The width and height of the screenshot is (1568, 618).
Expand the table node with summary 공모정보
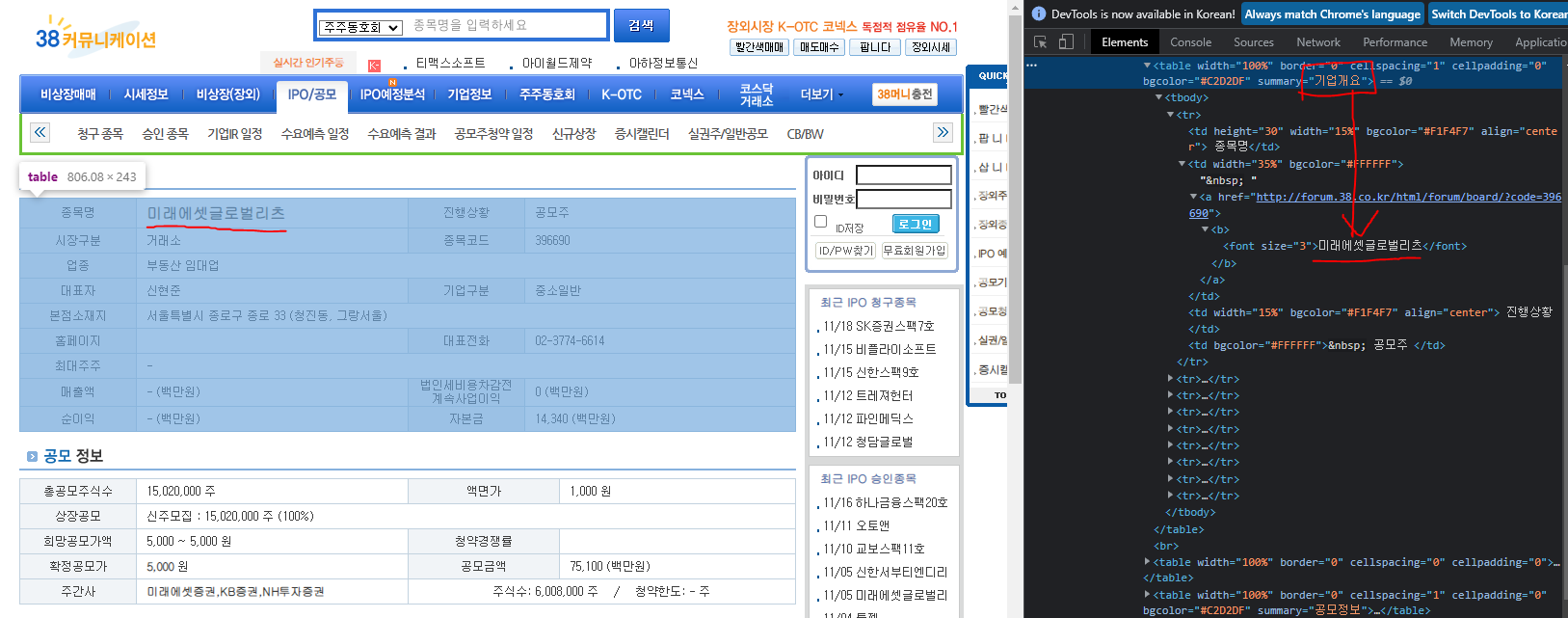pos(1147,595)
